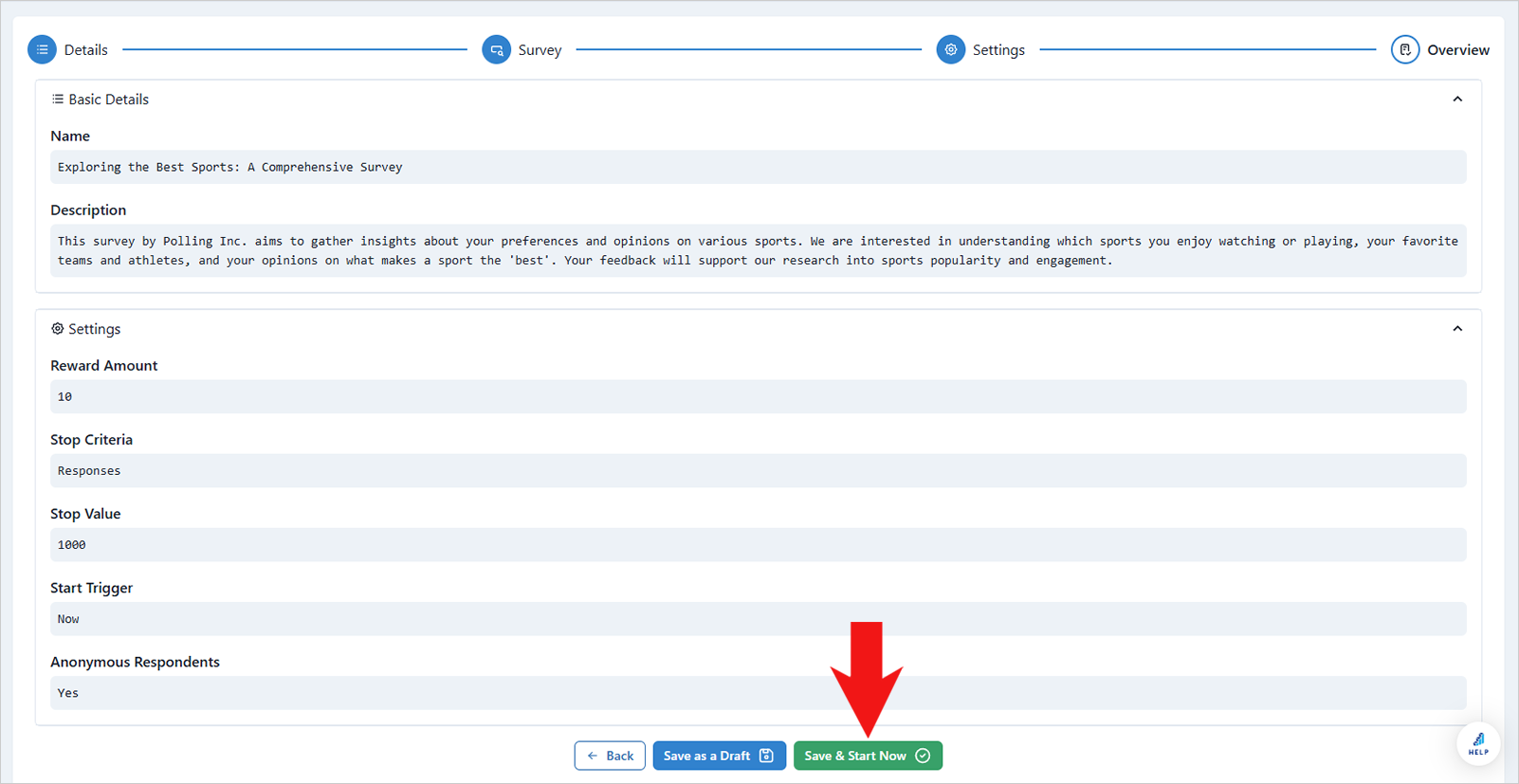The image size is (1519, 784).
Task: Click the survey Name field
Action: coord(759,167)
